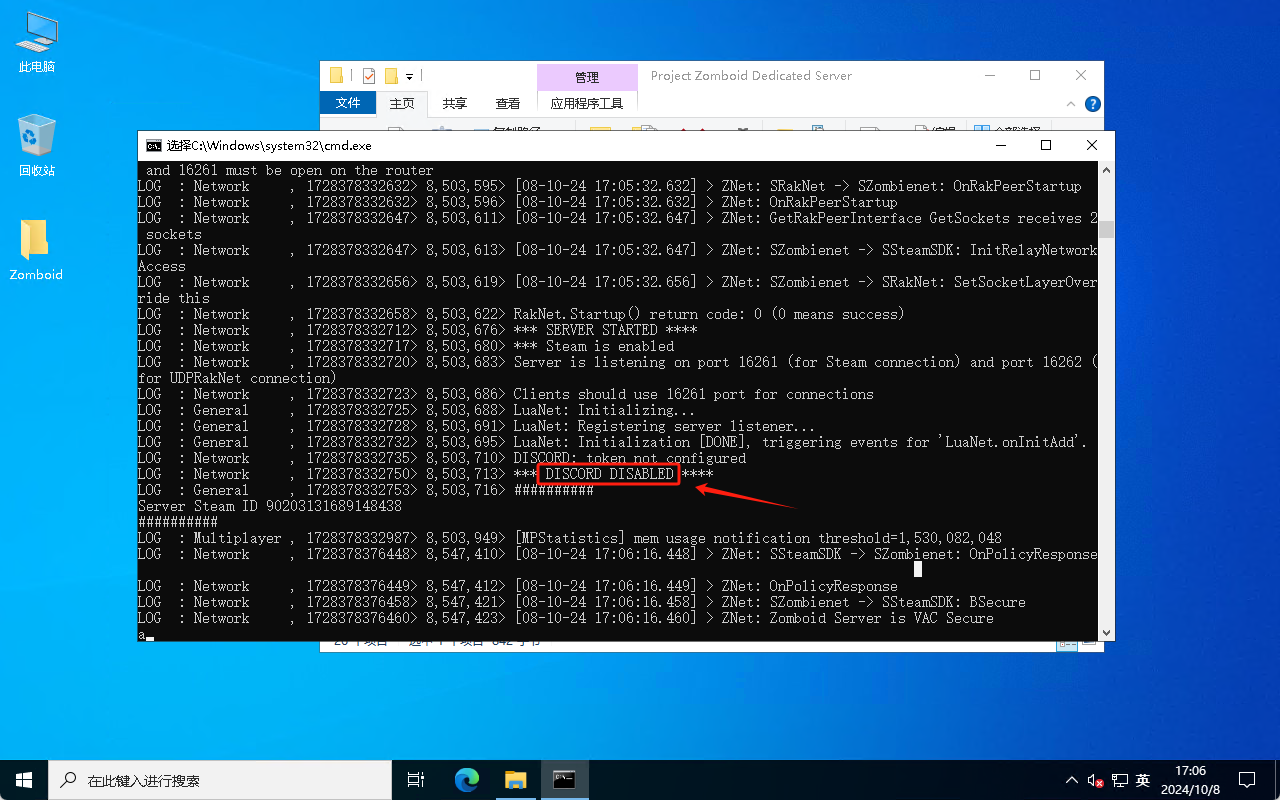The height and width of the screenshot is (800, 1280).
Task: Click the '*** SERVER STARTED ****' log line
Action: click(605, 330)
